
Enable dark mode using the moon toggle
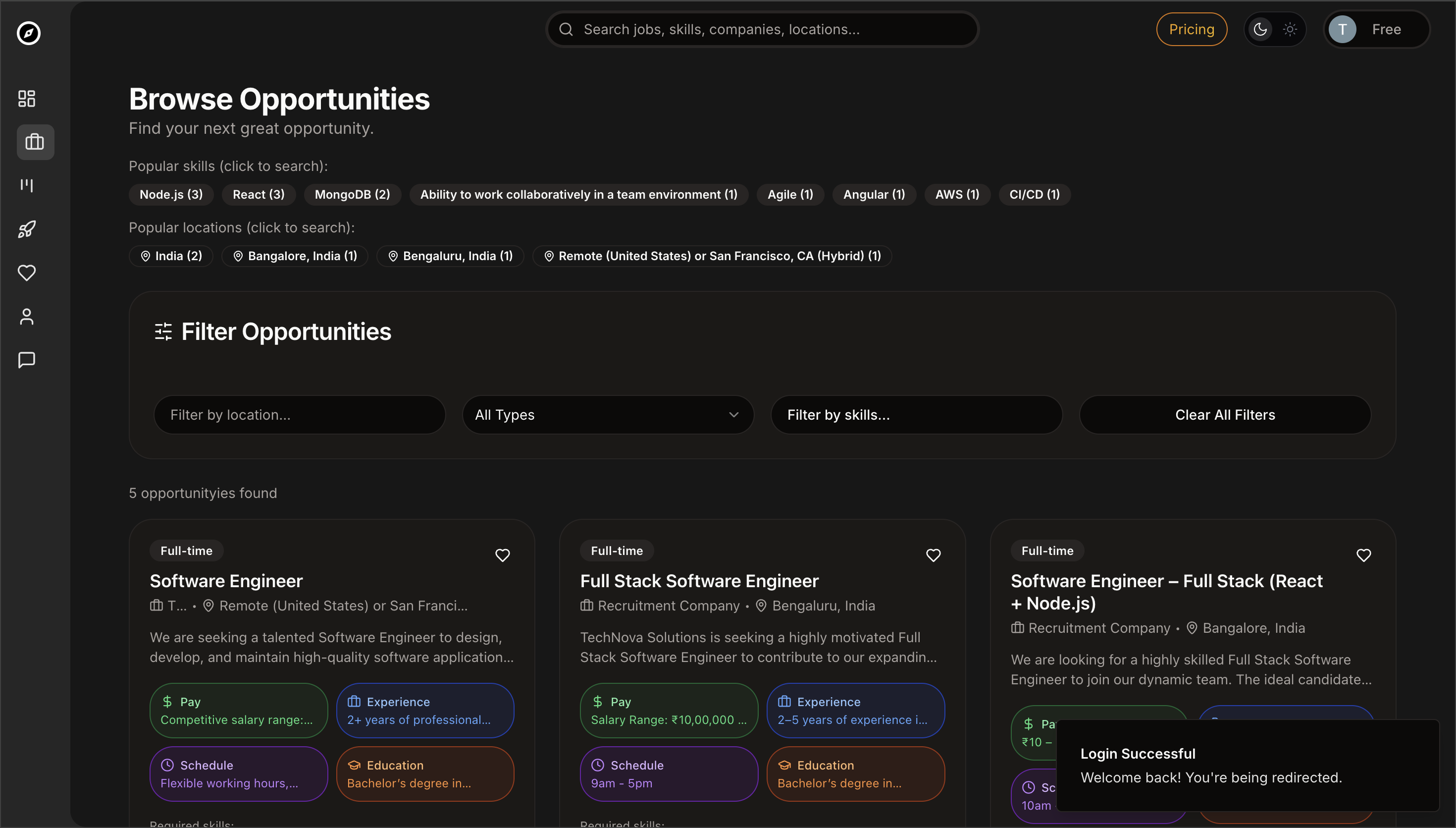1260,29
